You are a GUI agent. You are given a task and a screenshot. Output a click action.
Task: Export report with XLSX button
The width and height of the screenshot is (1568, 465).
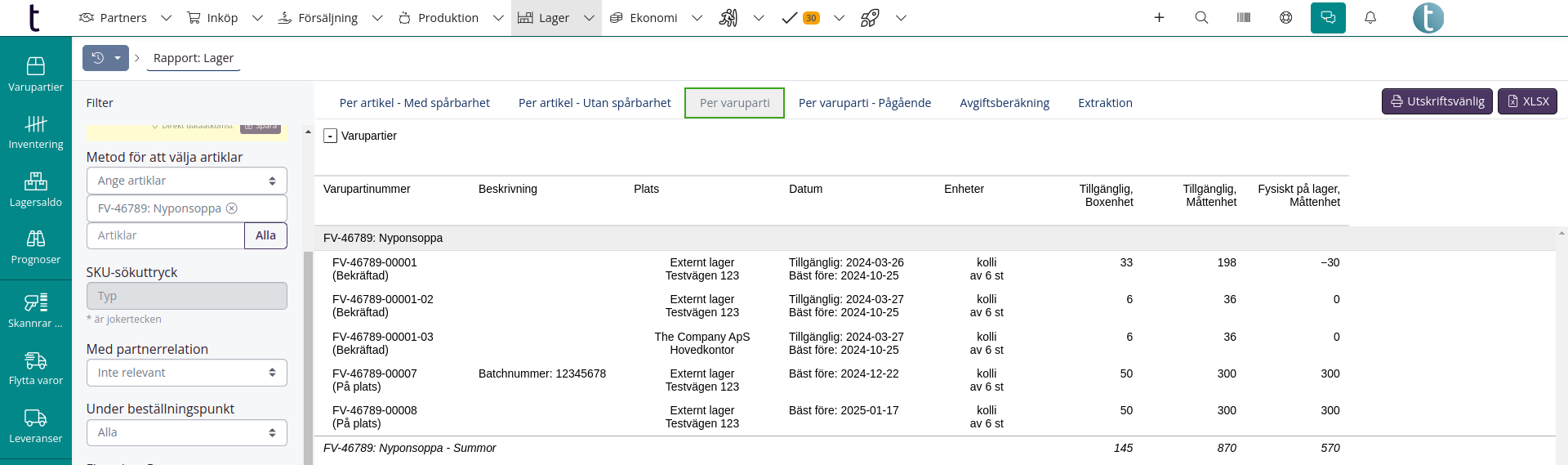point(1527,101)
